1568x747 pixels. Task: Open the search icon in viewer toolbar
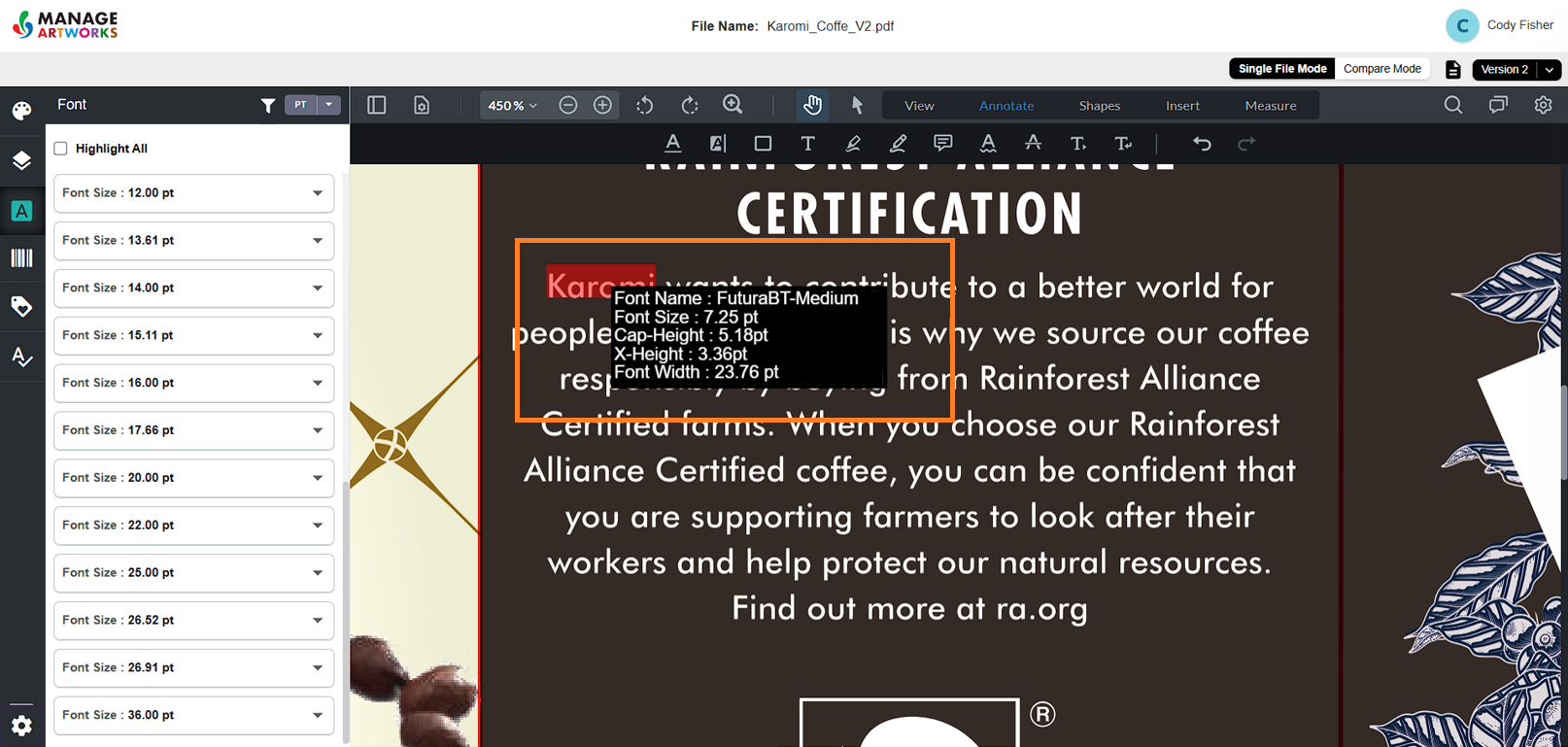click(1453, 105)
